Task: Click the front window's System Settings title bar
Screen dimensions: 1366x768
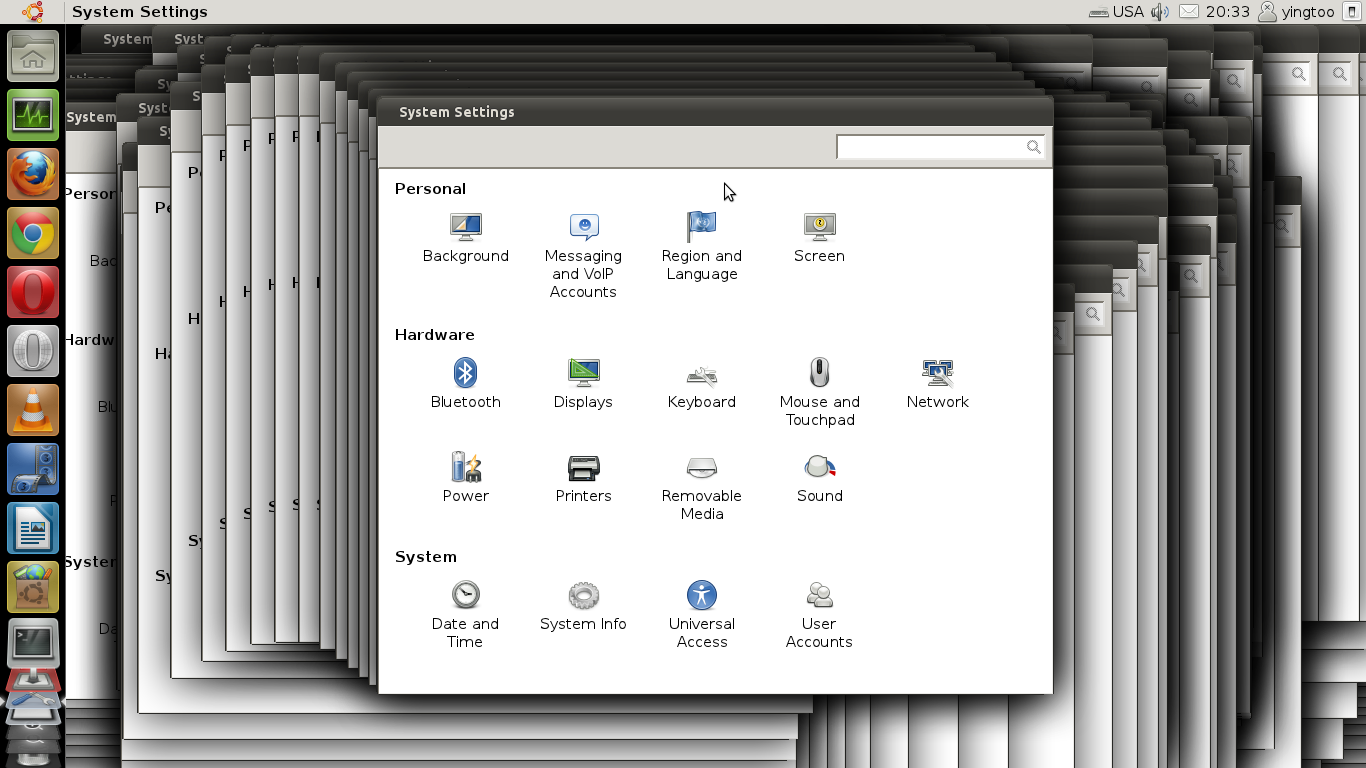Action: 715,112
